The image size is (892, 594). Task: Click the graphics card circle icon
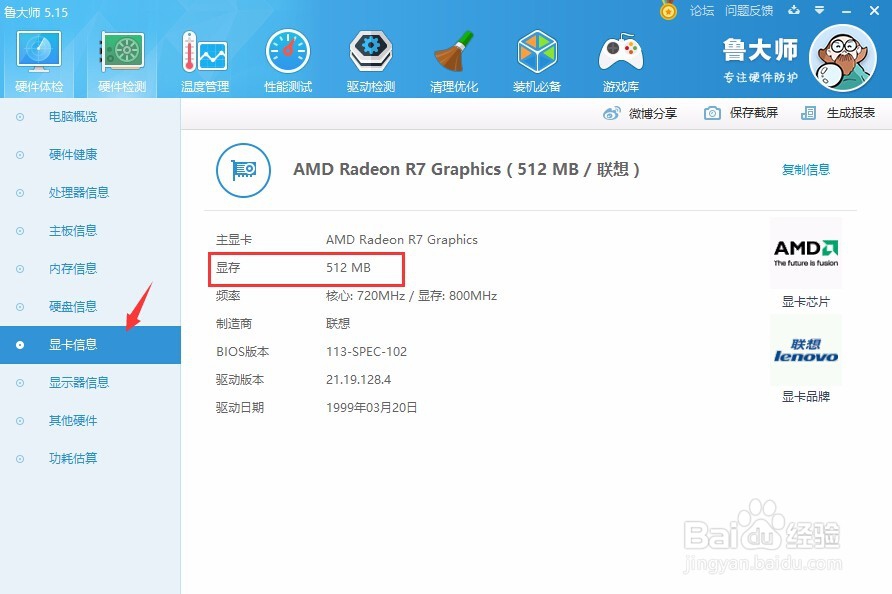tap(243, 170)
